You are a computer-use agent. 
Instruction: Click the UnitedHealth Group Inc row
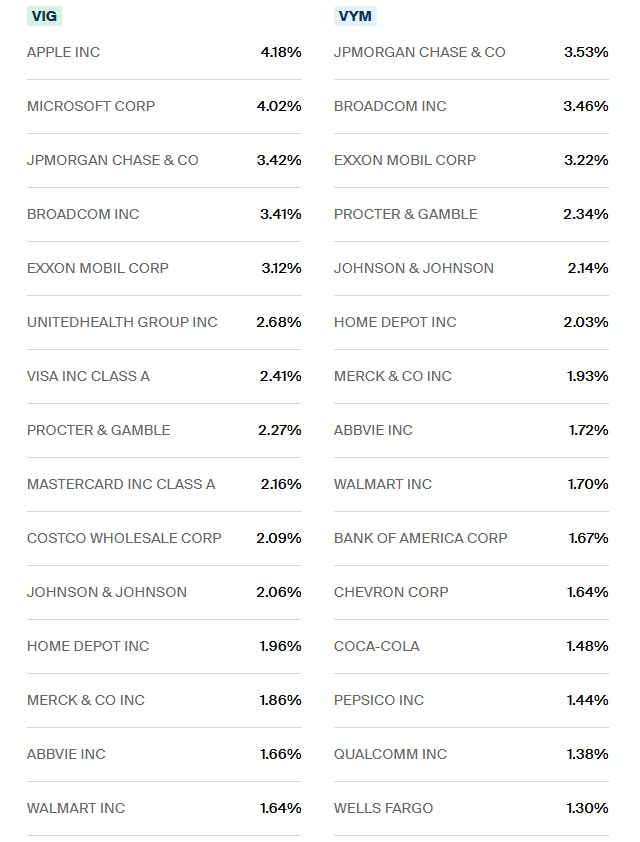pos(122,322)
